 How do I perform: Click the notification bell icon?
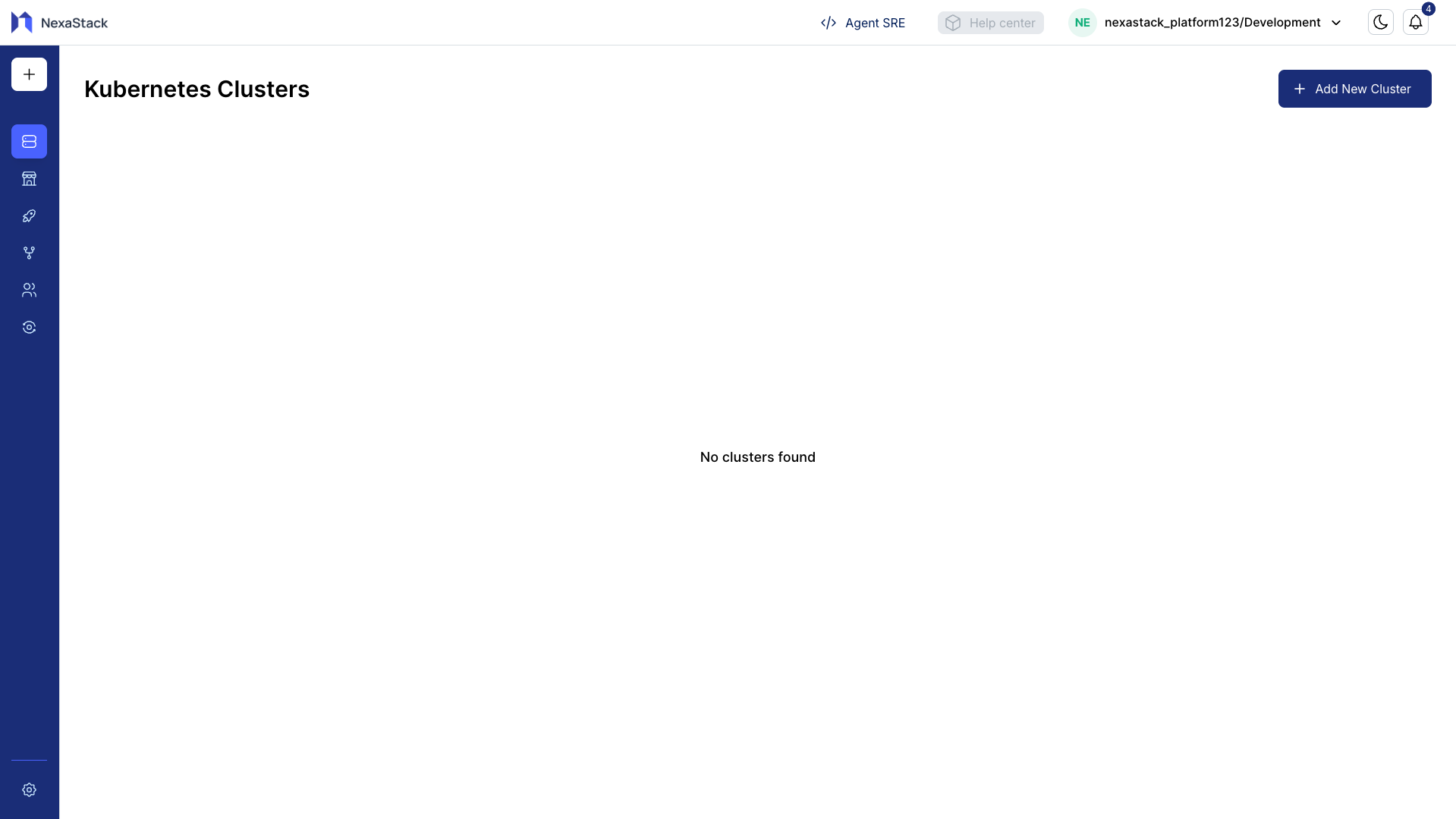[x=1415, y=23]
